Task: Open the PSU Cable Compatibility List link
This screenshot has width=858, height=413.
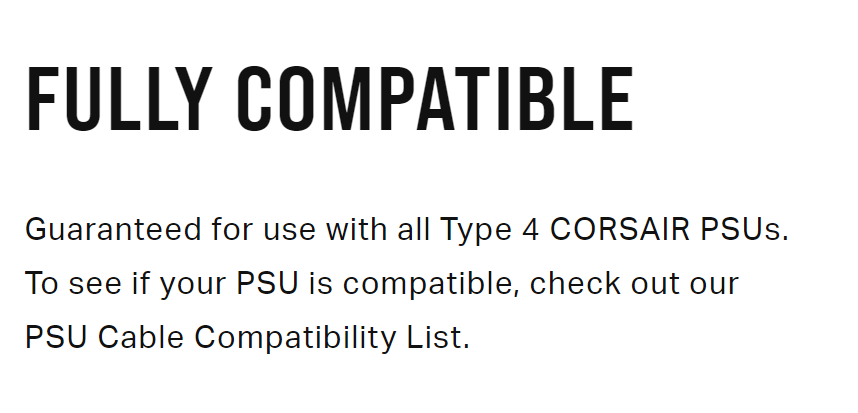Action: (x=247, y=337)
